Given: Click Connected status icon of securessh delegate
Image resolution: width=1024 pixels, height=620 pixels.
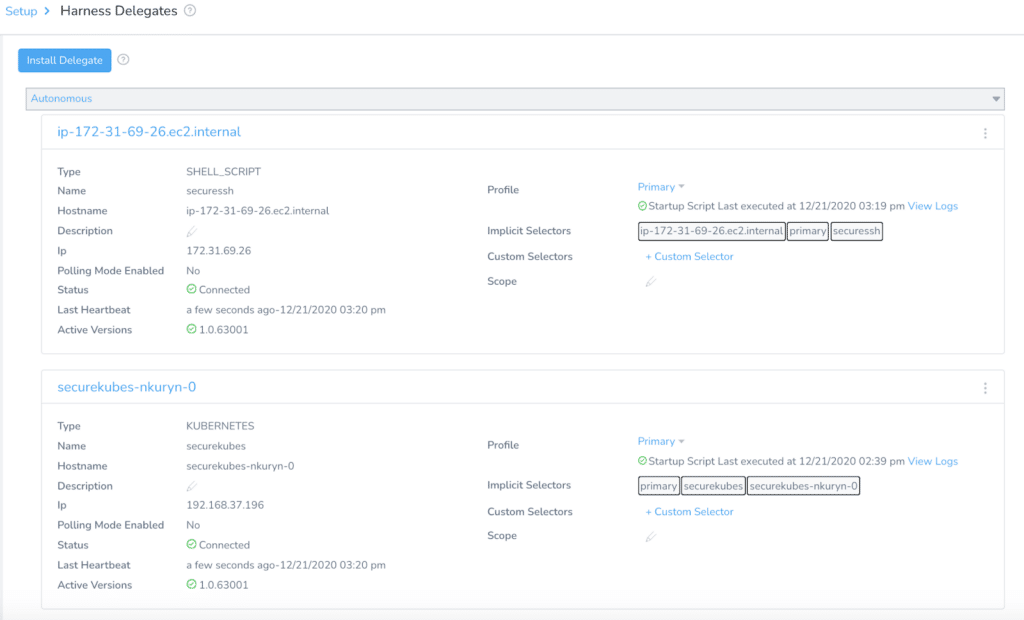Looking at the screenshot, I should point(191,289).
